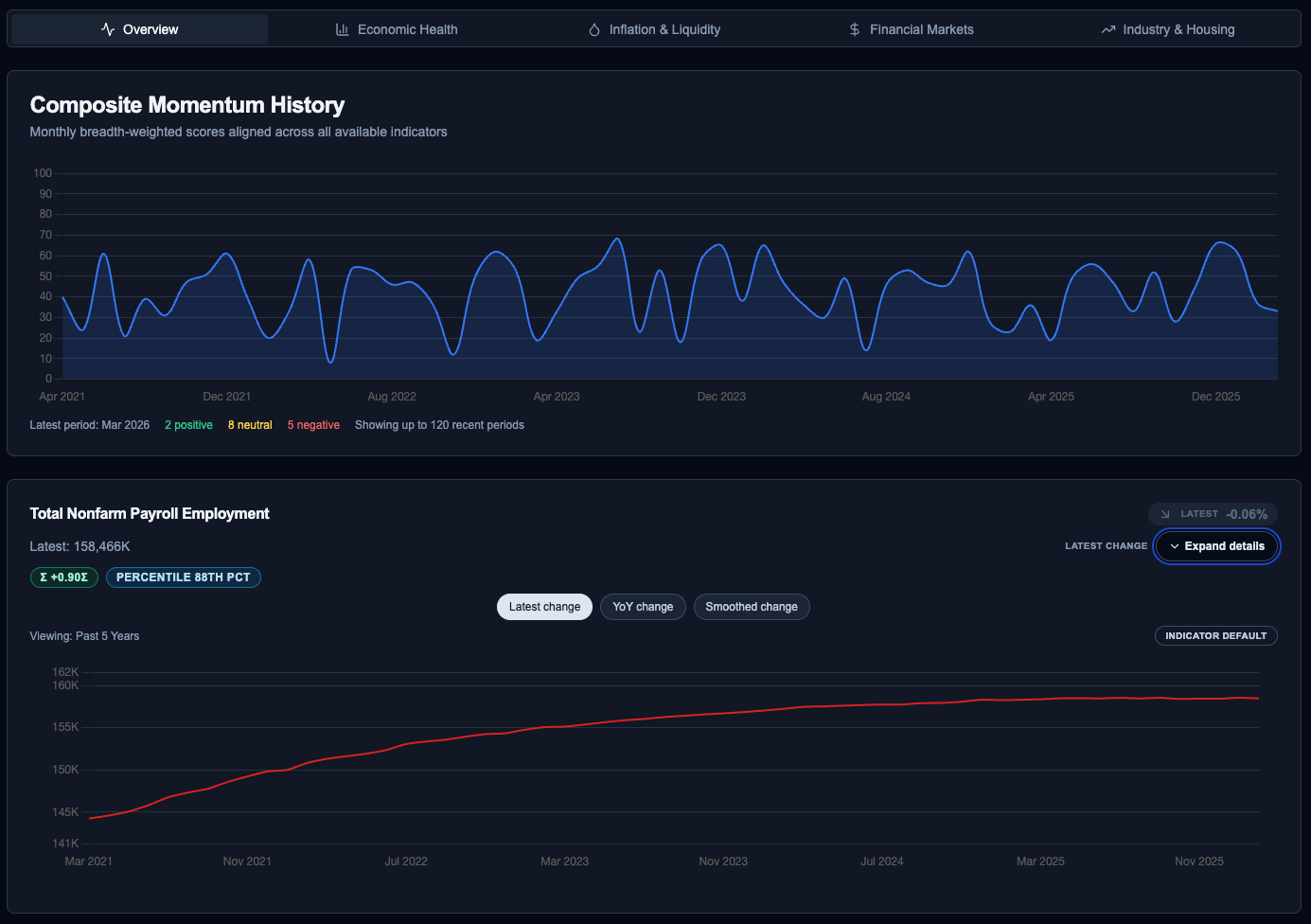Click the Inflation & Liquidity droplet icon
Image resolution: width=1311 pixels, height=924 pixels.
pyautogui.click(x=594, y=29)
